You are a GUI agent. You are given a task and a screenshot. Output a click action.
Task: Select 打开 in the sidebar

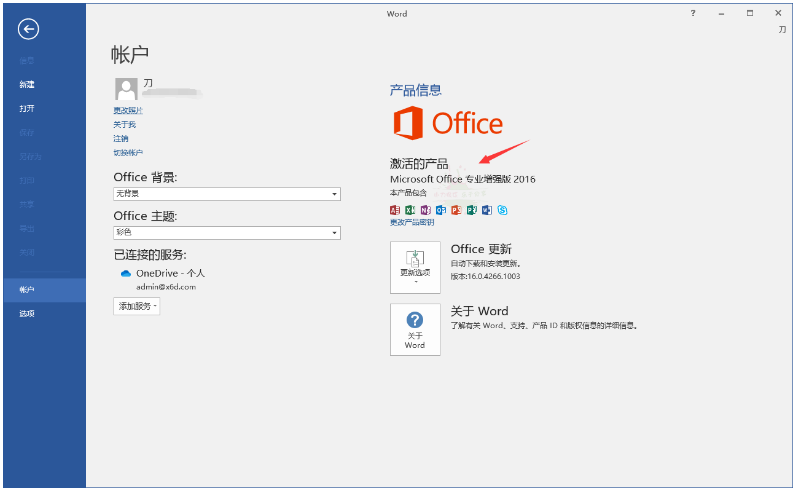(x=27, y=108)
